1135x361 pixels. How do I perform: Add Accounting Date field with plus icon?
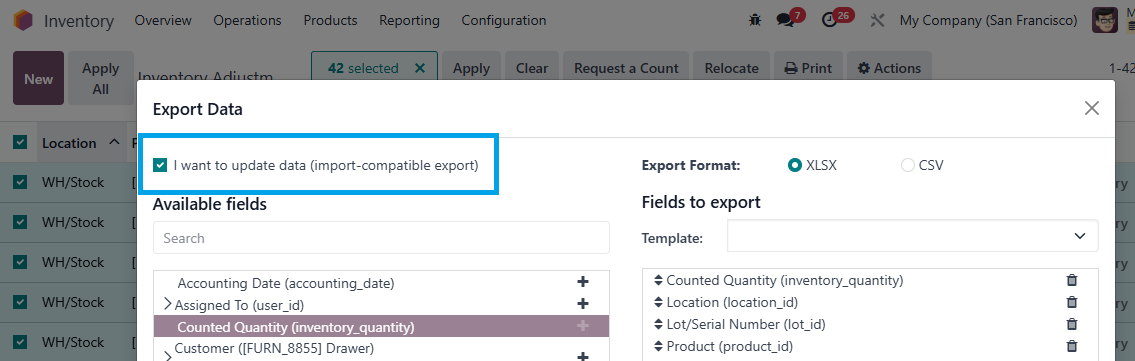(583, 282)
